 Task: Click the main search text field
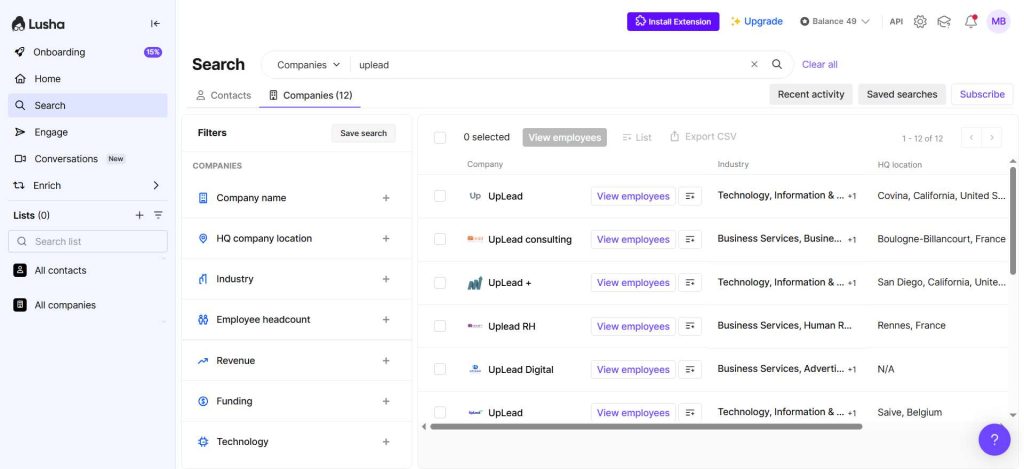coord(549,65)
